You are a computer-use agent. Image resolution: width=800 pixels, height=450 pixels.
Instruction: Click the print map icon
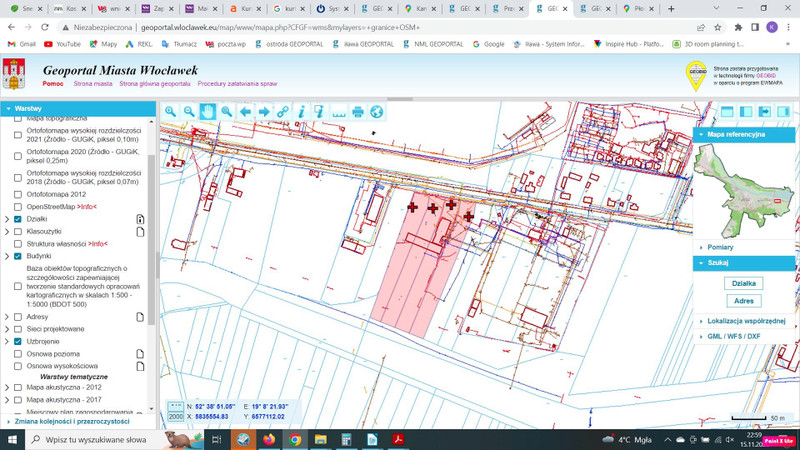(x=358, y=112)
